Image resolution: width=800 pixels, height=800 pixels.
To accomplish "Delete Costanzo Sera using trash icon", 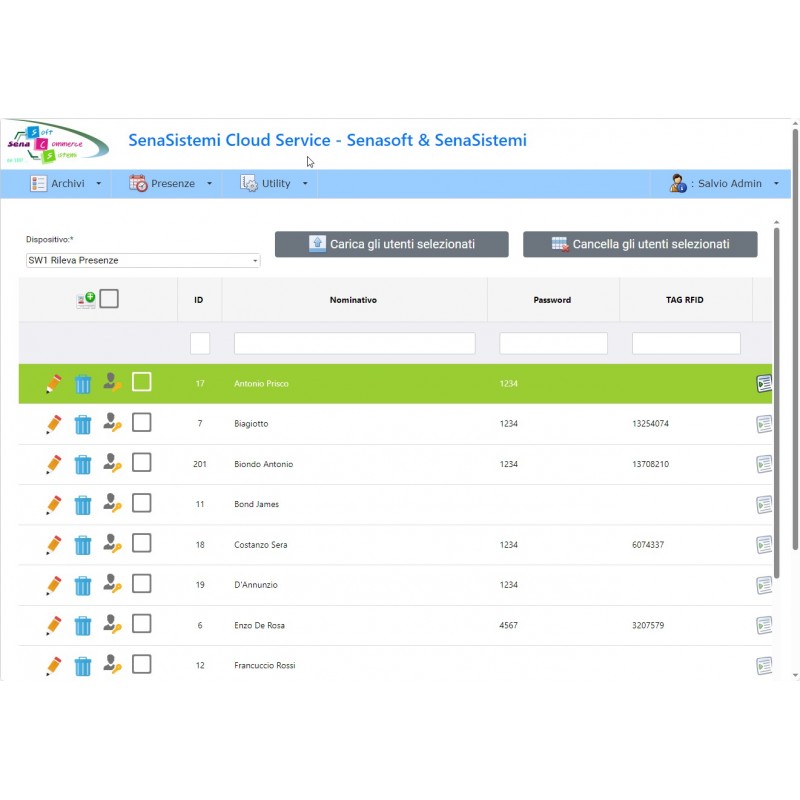I will click(x=83, y=545).
